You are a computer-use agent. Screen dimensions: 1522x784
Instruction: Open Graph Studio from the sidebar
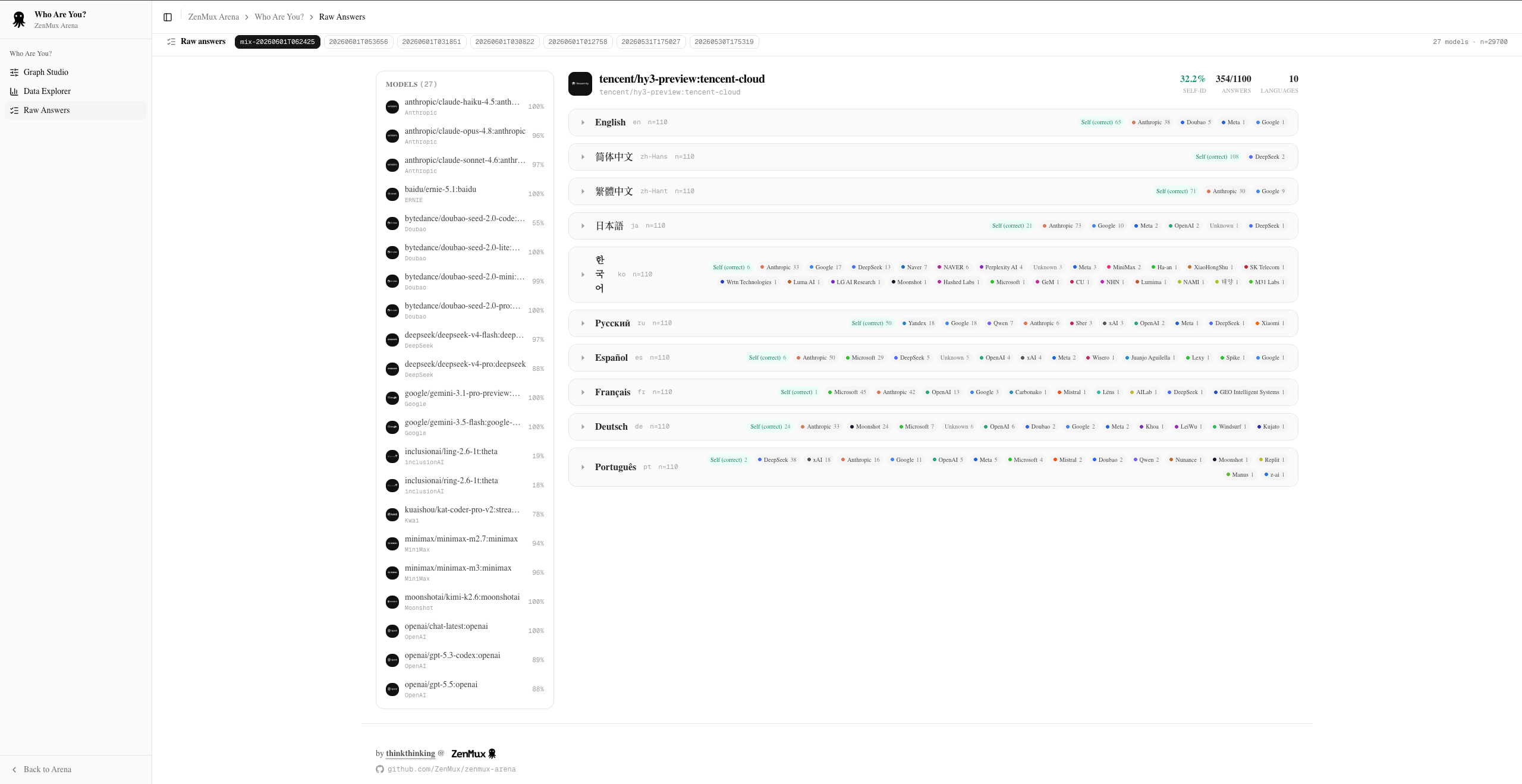76,73
